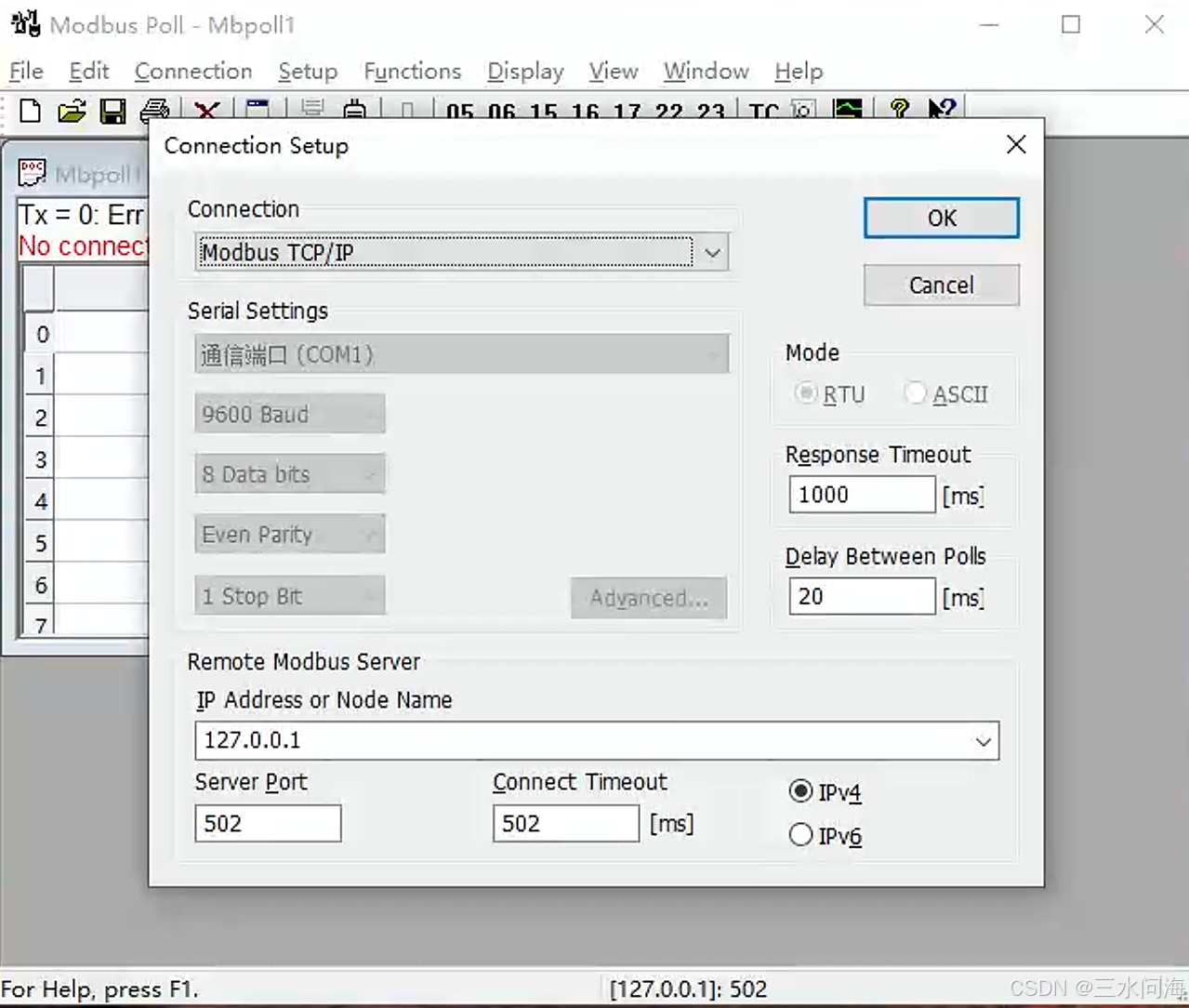The width and height of the screenshot is (1189, 1008).
Task: Click the 16 function toolbar button
Action: [x=586, y=112]
